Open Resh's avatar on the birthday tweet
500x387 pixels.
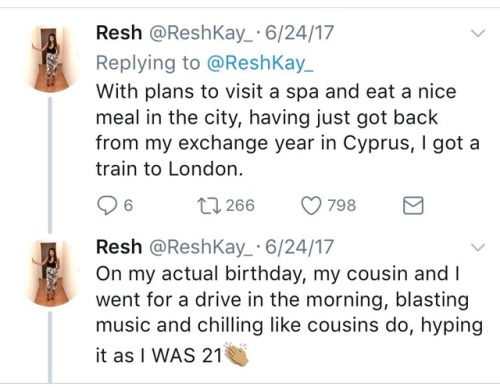point(51,273)
